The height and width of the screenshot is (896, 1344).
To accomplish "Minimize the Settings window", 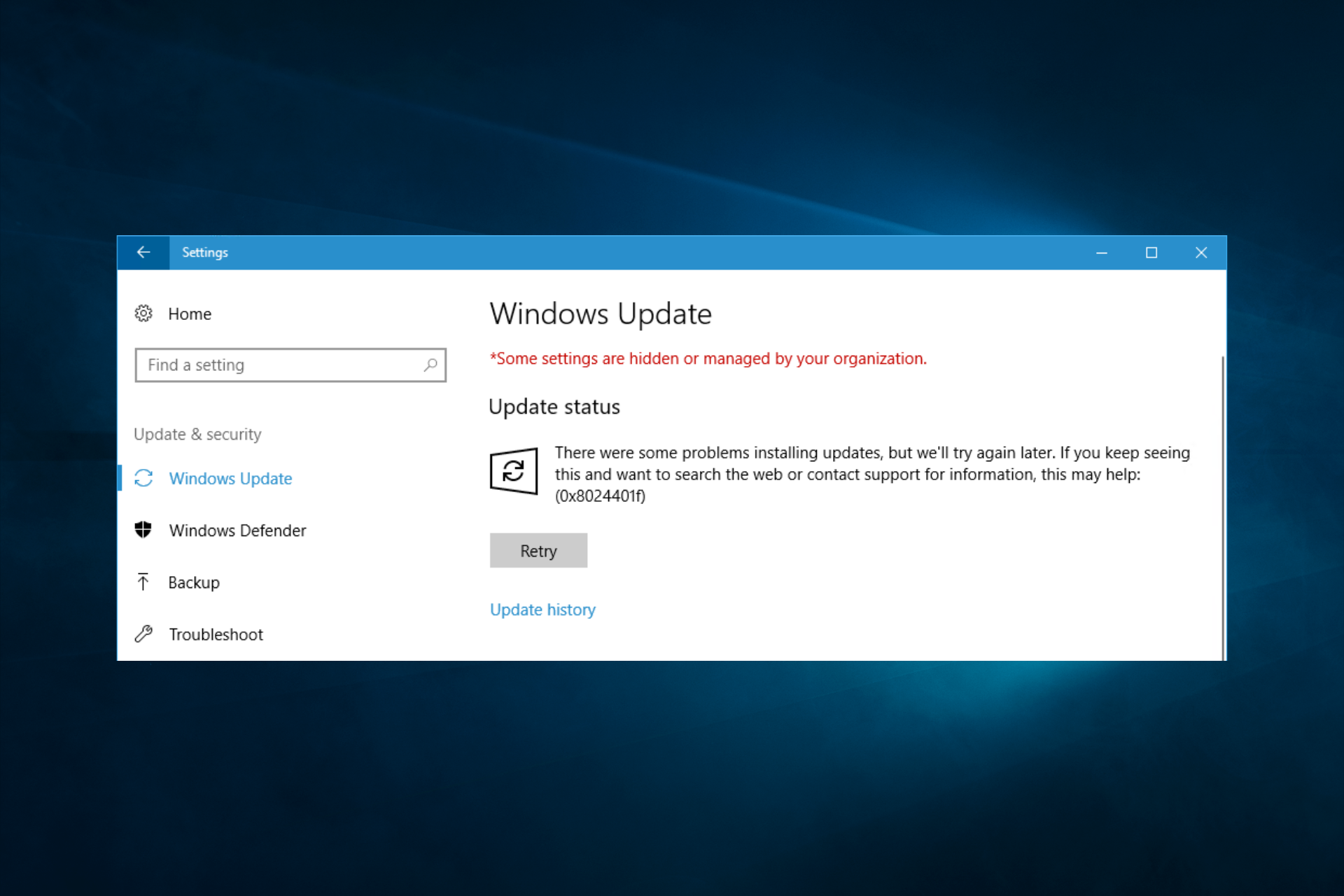I will (x=1102, y=253).
